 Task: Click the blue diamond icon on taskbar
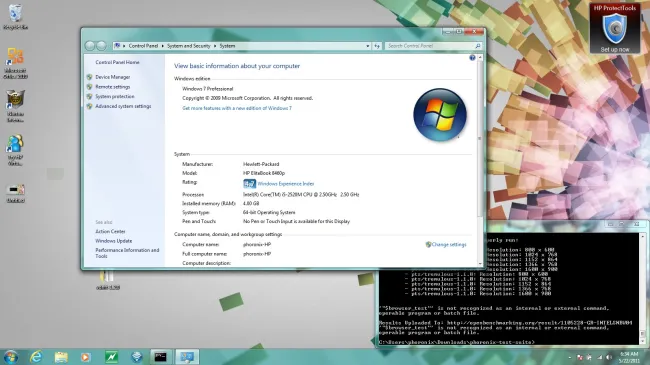136,357
